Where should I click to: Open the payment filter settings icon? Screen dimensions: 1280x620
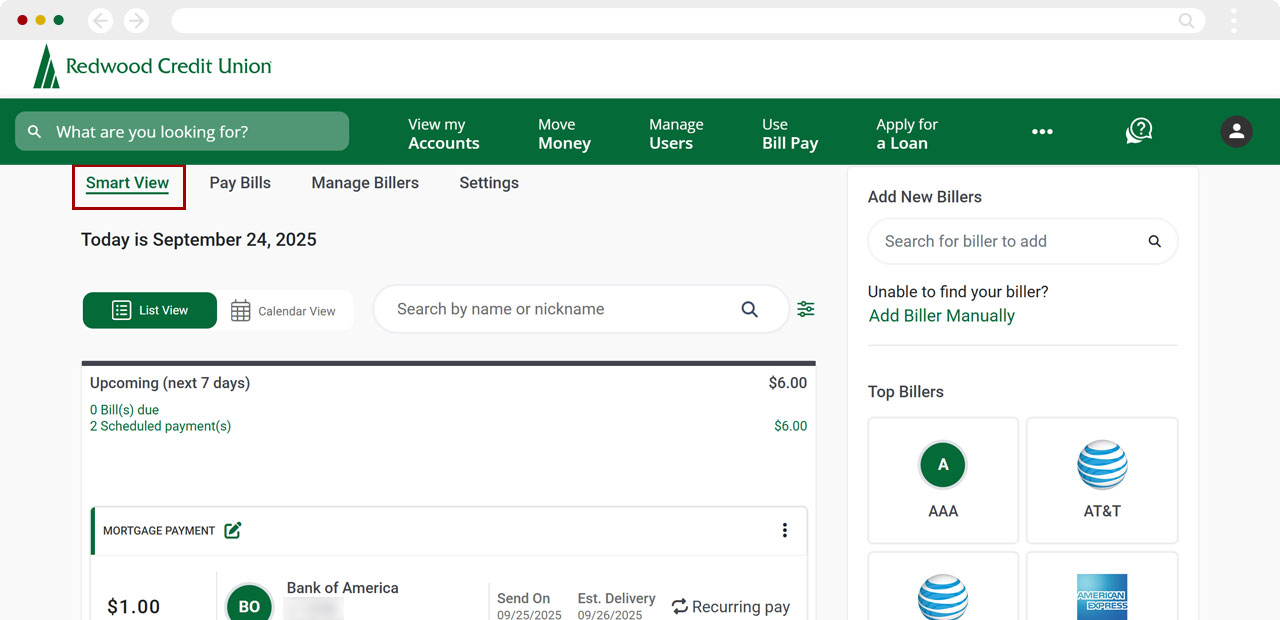806,309
